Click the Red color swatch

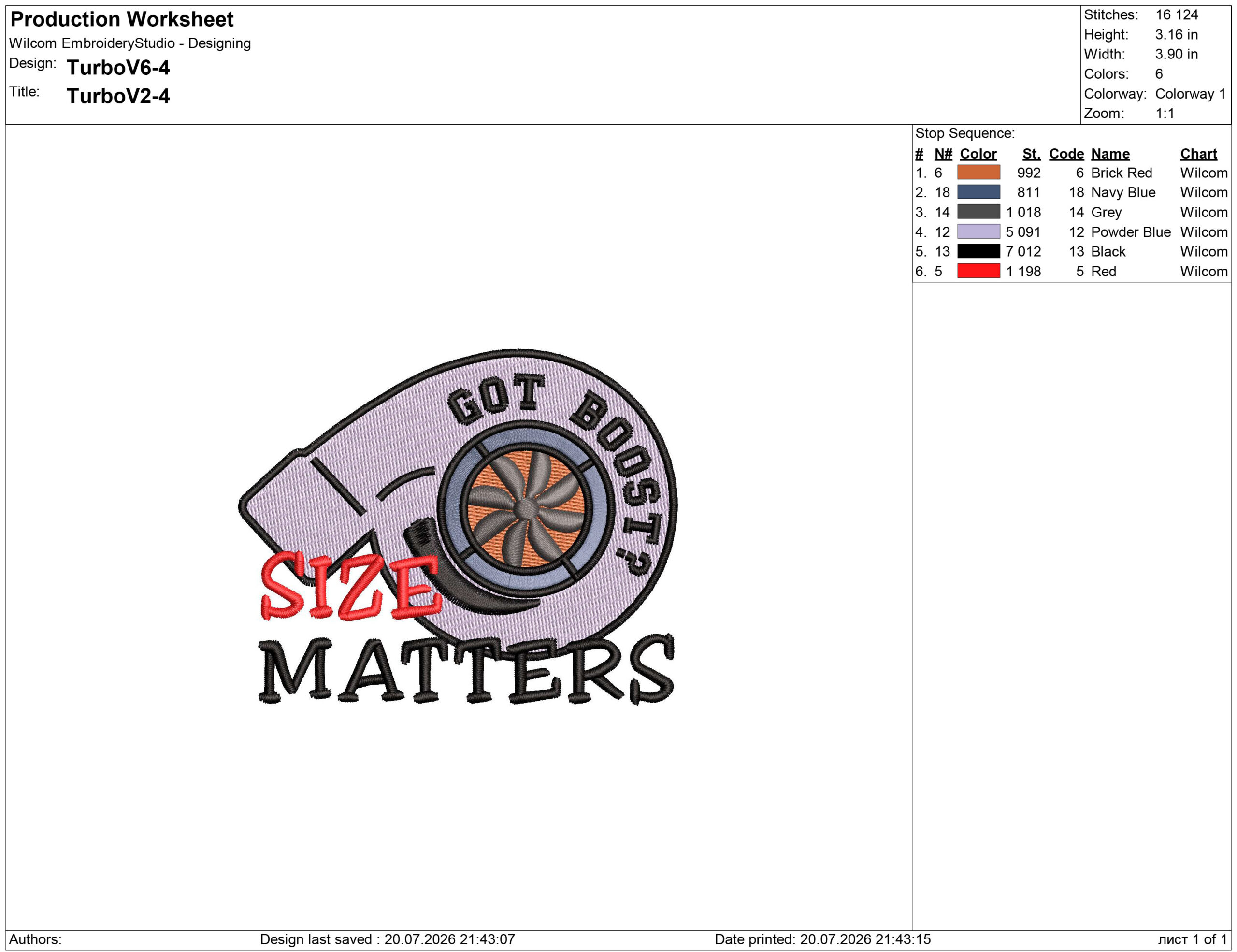point(978,271)
